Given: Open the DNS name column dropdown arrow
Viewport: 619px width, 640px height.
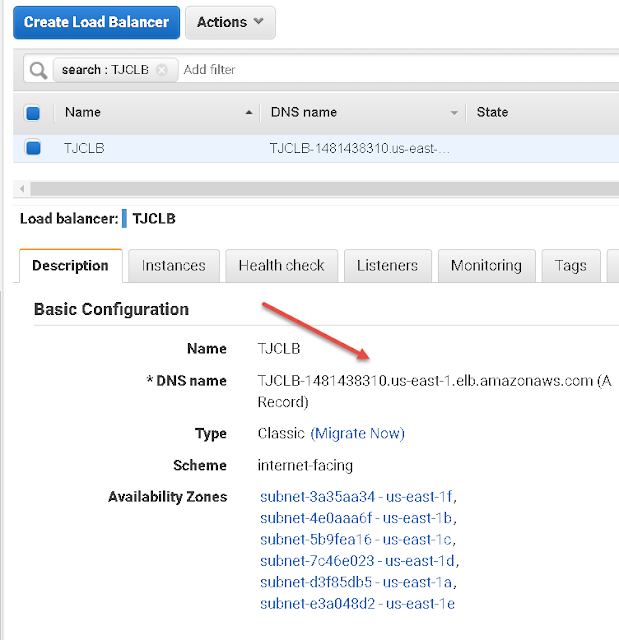Looking at the screenshot, I should tap(454, 113).
